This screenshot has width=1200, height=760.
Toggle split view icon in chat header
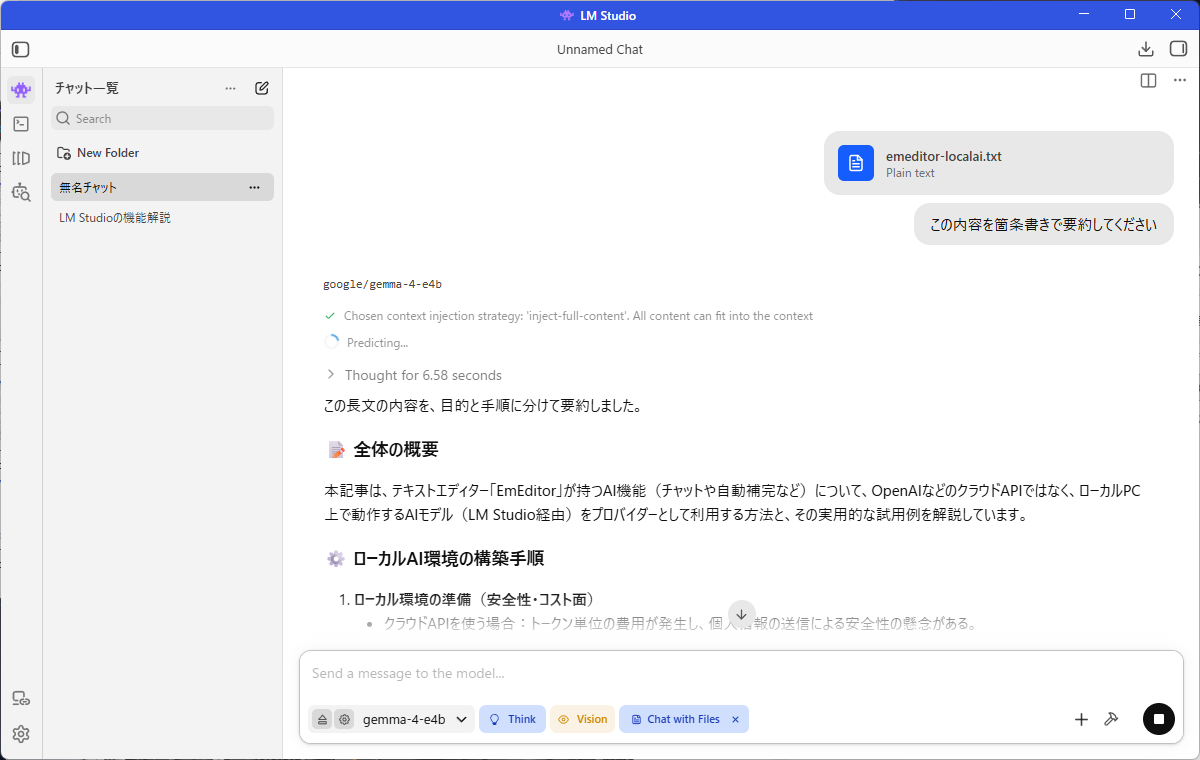pos(1148,80)
